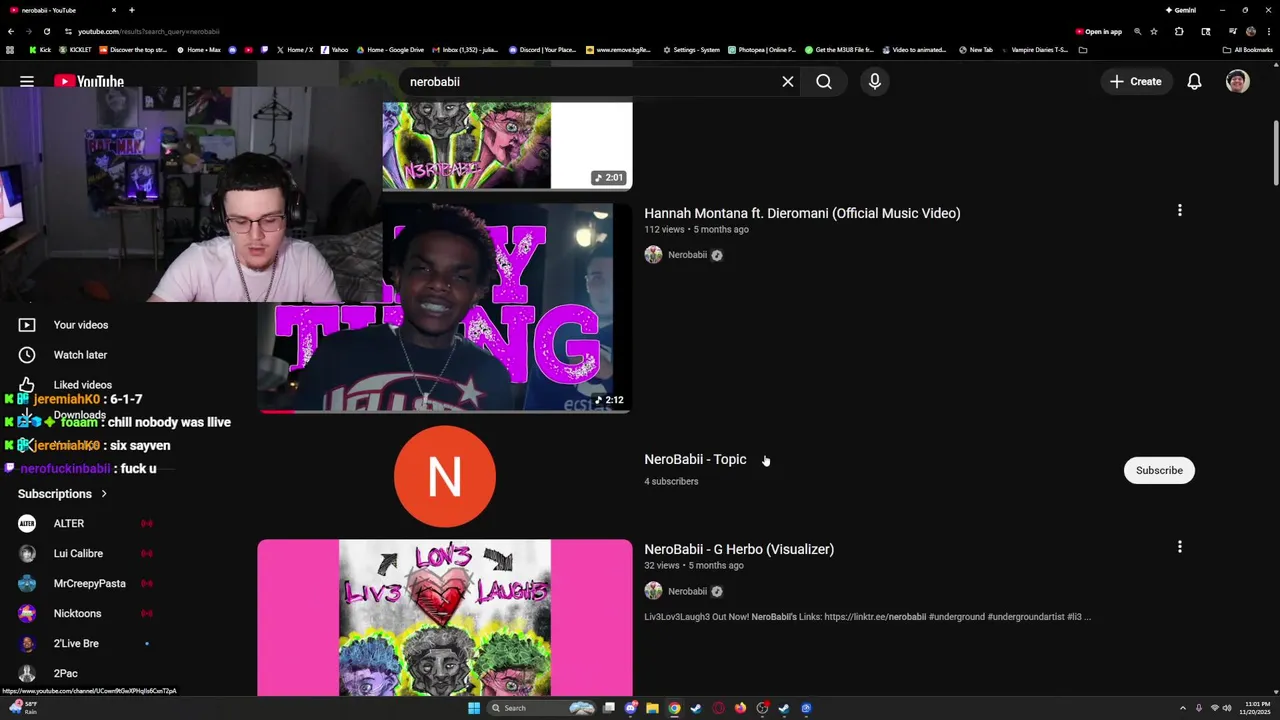Open the thumbnail with 2:01 duration
The image size is (1280, 720).
click(x=507, y=145)
